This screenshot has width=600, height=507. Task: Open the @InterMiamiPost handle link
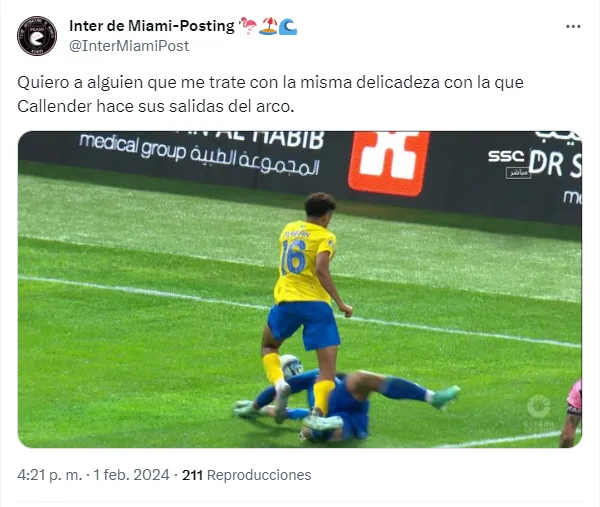(129, 46)
